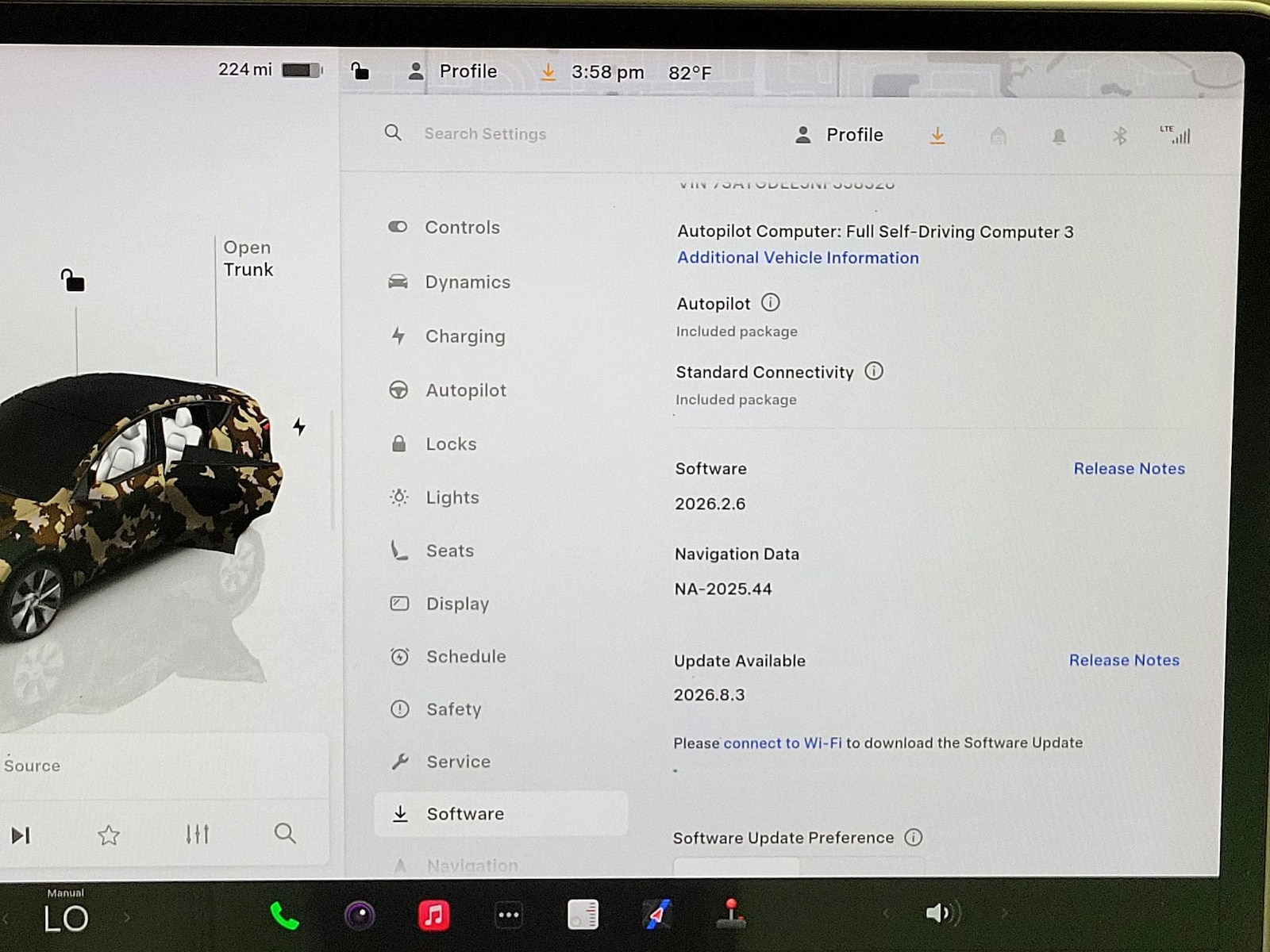The width and height of the screenshot is (1270, 952).
Task: Tap the Bluetooth icon in settings header
Action: (1119, 136)
